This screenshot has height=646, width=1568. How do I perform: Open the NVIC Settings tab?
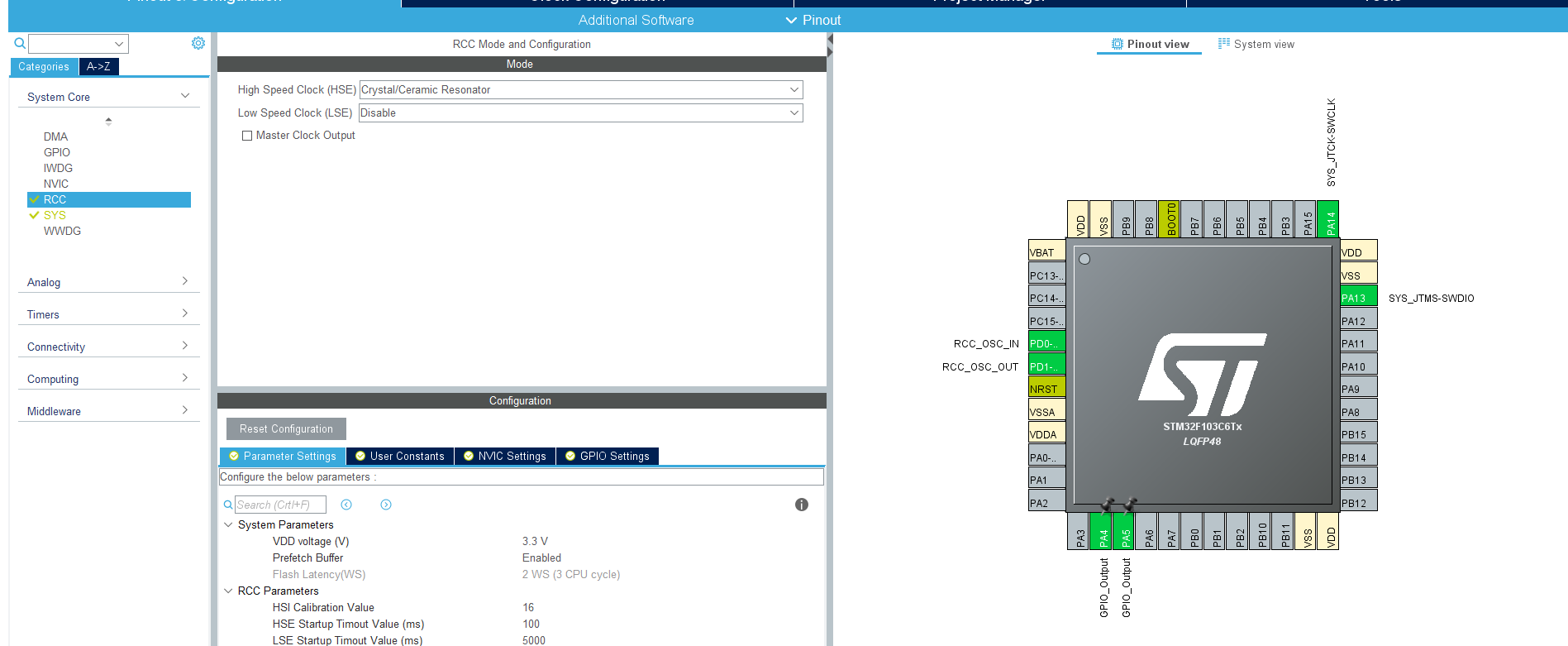coord(505,456)
